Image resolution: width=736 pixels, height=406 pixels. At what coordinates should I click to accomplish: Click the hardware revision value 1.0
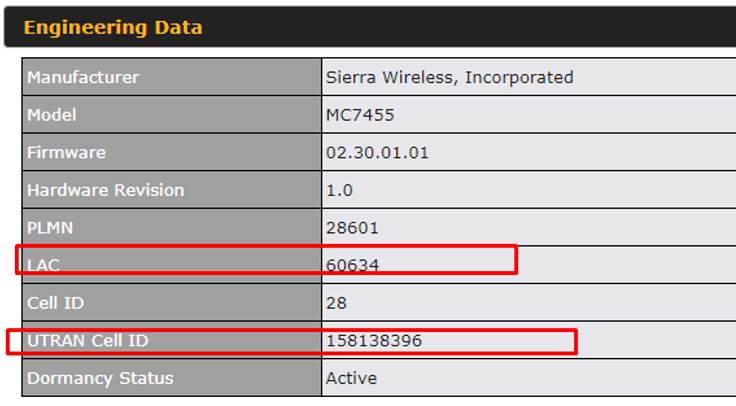tap(339, 190)
